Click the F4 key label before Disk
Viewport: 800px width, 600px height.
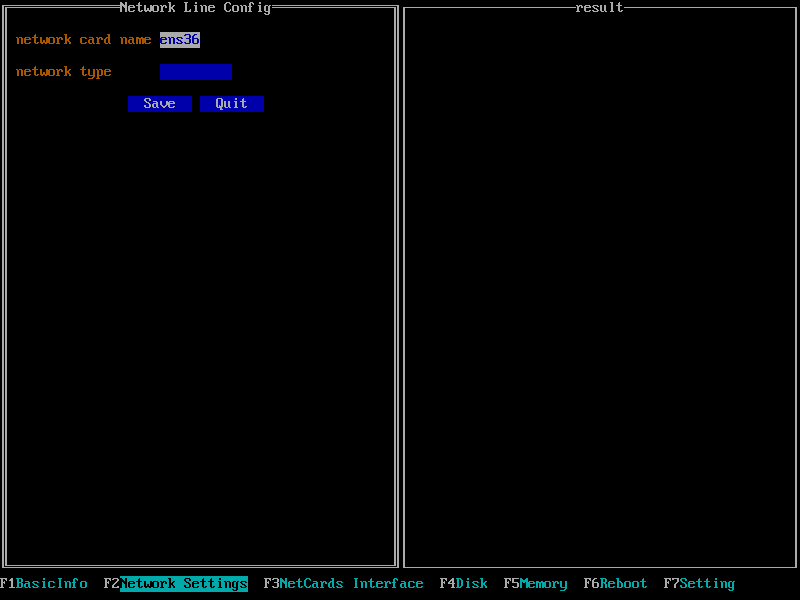pos(447,584)
